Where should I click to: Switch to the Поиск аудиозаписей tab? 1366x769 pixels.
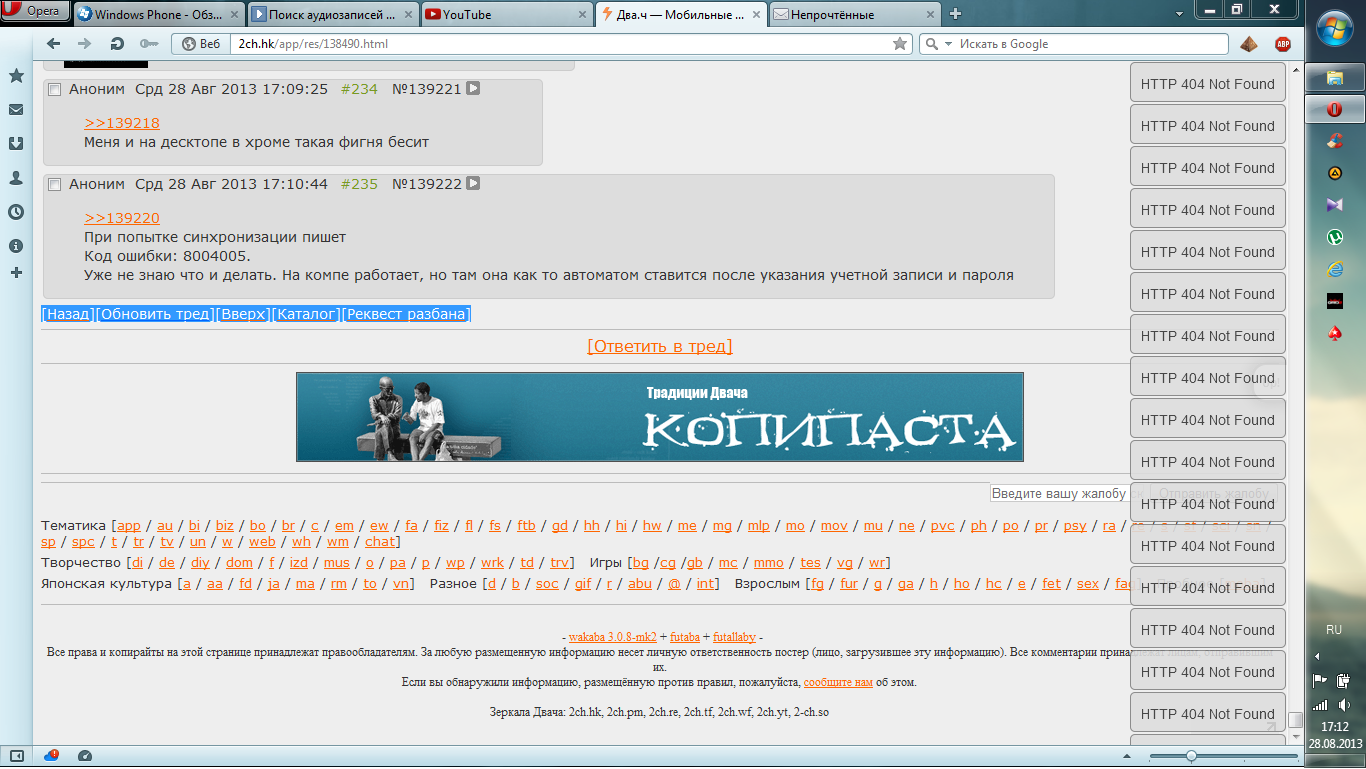point(332,14)
